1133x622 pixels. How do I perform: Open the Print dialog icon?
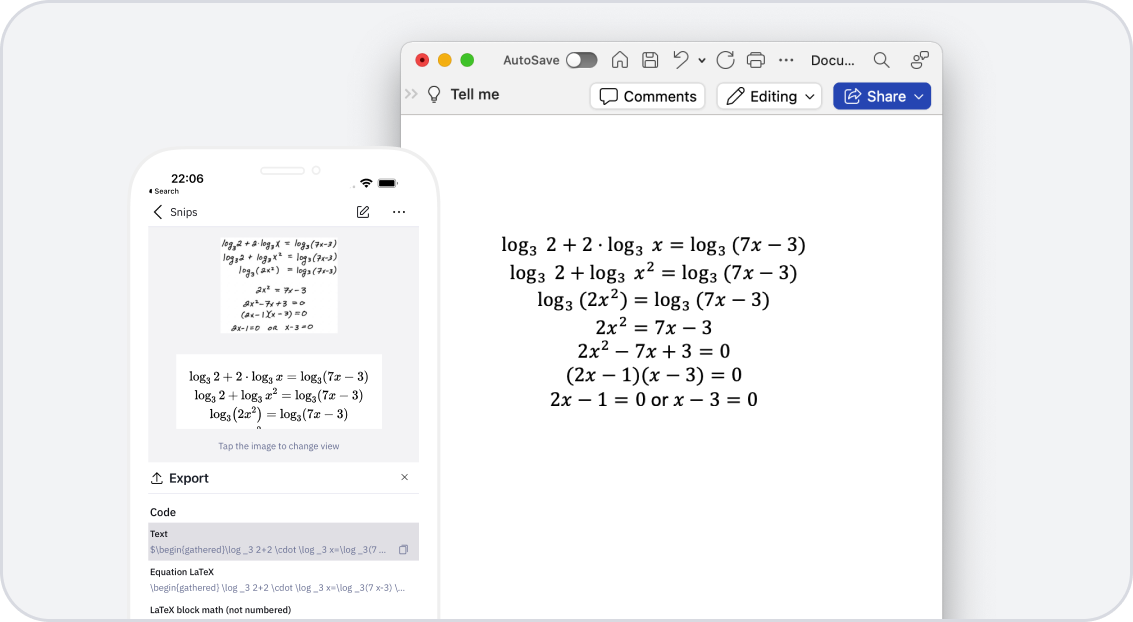(756, 60)
